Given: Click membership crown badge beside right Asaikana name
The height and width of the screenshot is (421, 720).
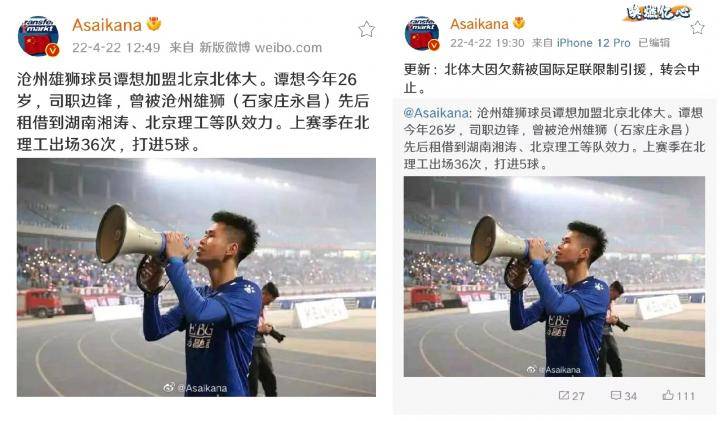Looking at the screenshot, I should (x=519, y=23).
